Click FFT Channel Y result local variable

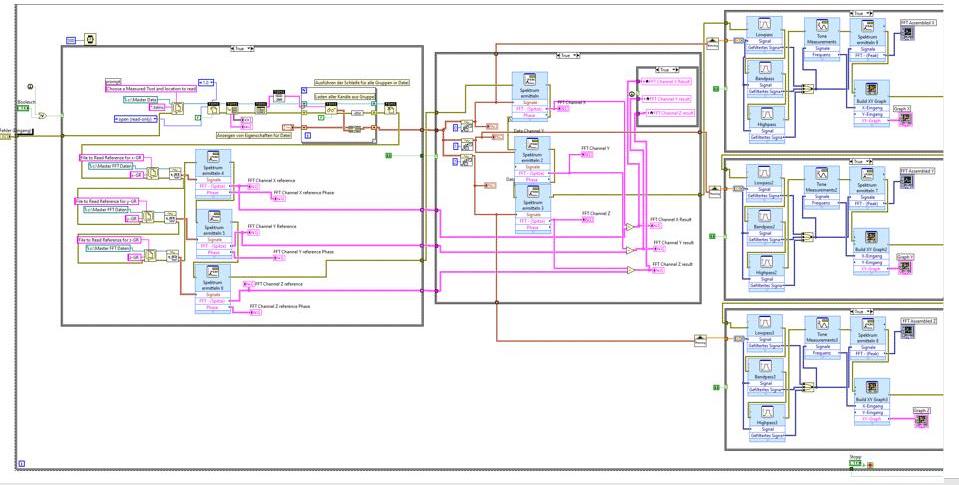[x=665, y=98]
